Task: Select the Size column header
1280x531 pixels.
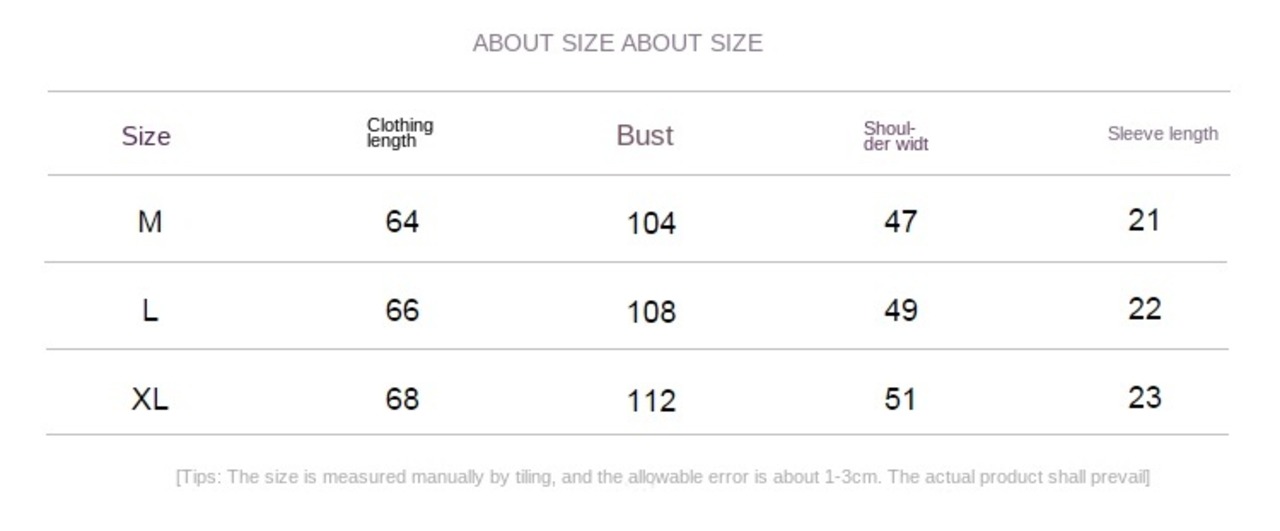Action: 146,136
